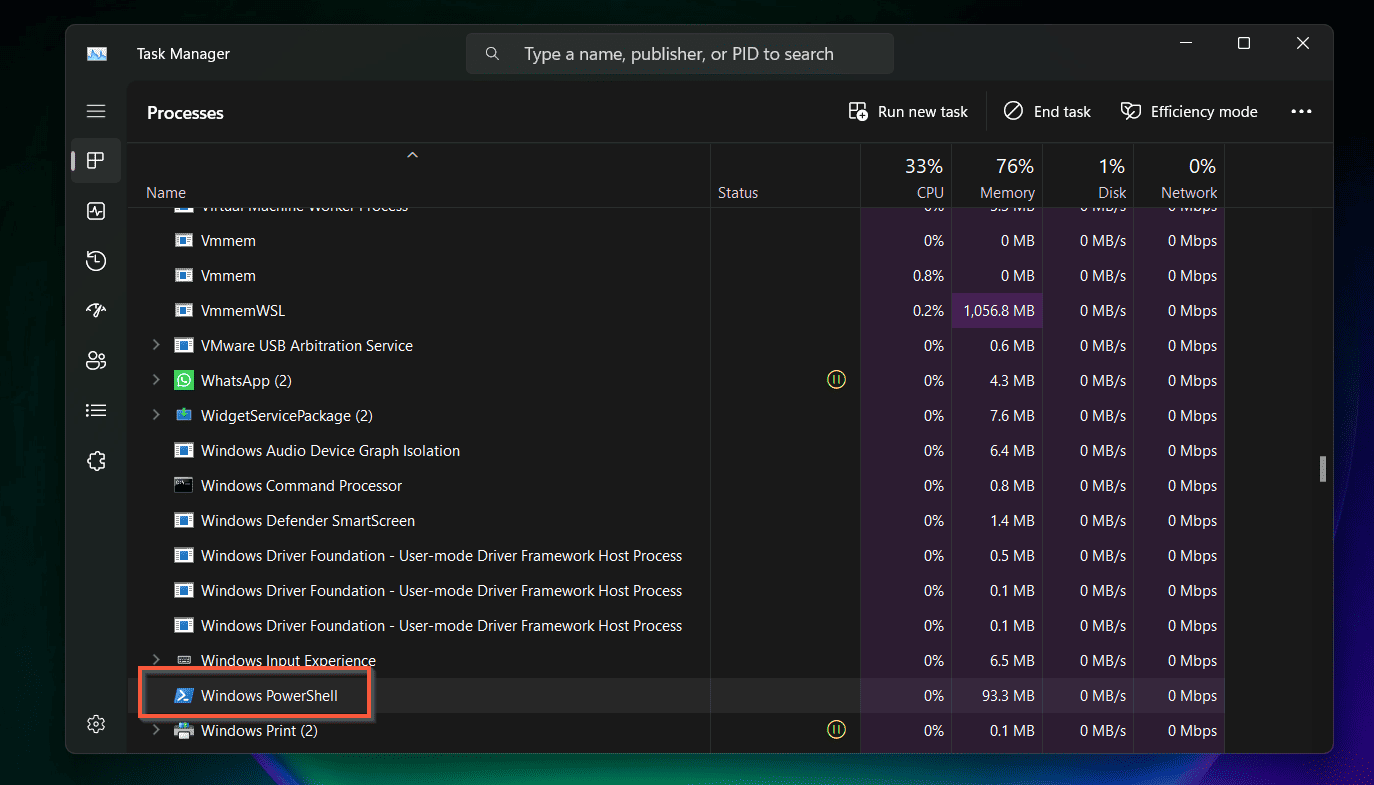Click the Windows Command Processor icon
This screenshot has width=1374, height=785.
[x=183, y=486]
